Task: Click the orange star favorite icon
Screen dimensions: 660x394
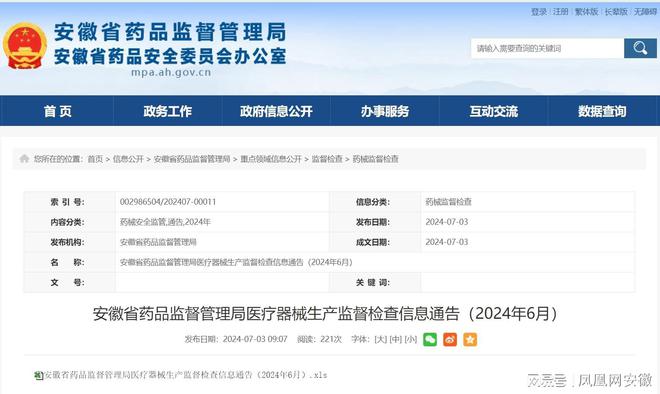Action: (x=470, y=339)
